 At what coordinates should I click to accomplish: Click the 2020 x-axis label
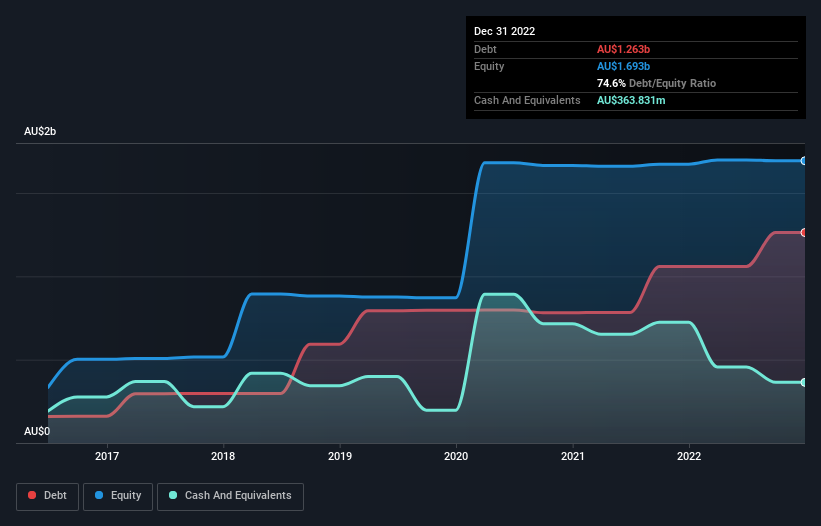(456, 456)
